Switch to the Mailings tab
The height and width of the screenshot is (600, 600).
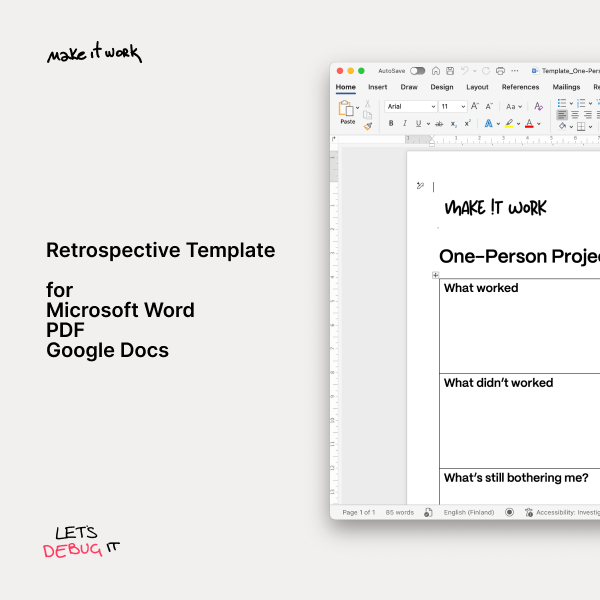tap(566, 87)
